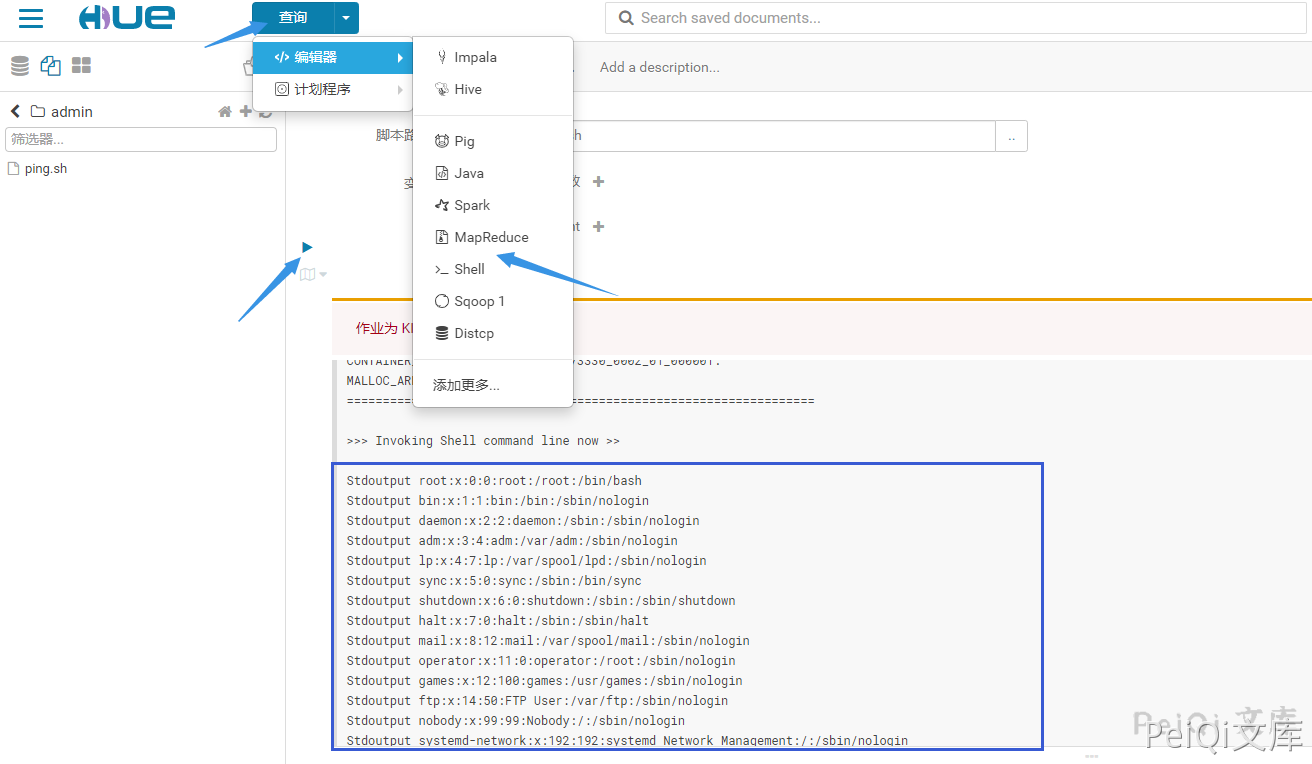This screenshot has width=1312, height=764.
Task: Open ping.sh in the file list
Action: pyautogui.click(x=45, y=169)
